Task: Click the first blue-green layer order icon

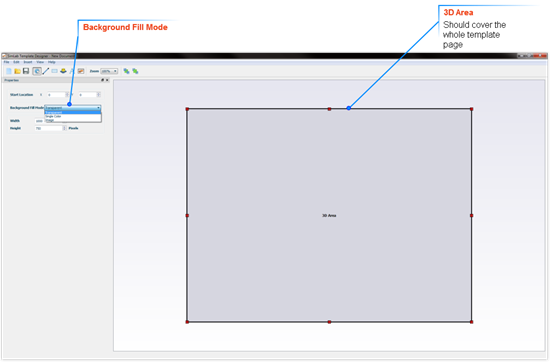Action: click(126, 71)
